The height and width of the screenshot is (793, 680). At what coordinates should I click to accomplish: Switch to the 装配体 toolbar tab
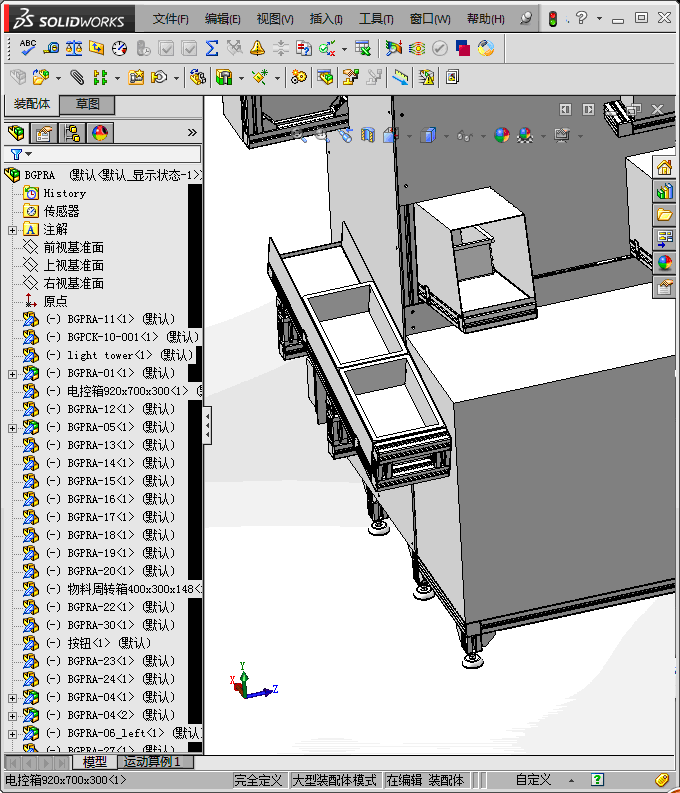tap(32, 104)
